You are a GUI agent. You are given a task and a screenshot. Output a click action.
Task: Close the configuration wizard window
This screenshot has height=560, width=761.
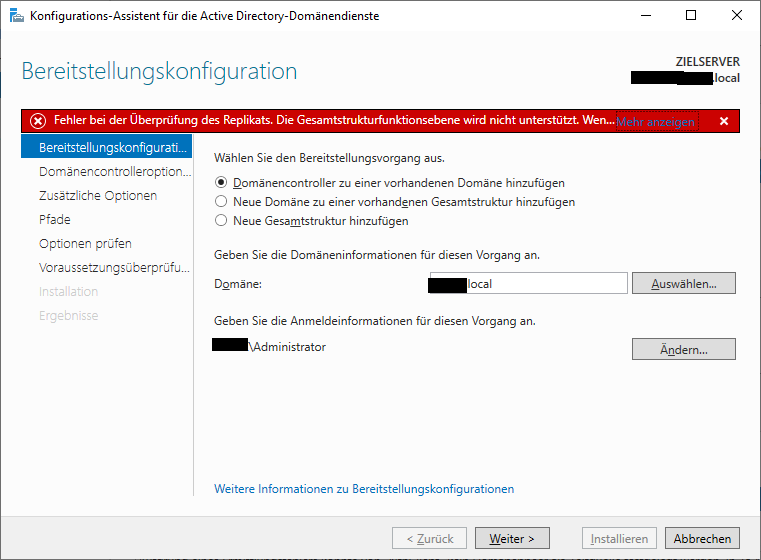point(736,16)
